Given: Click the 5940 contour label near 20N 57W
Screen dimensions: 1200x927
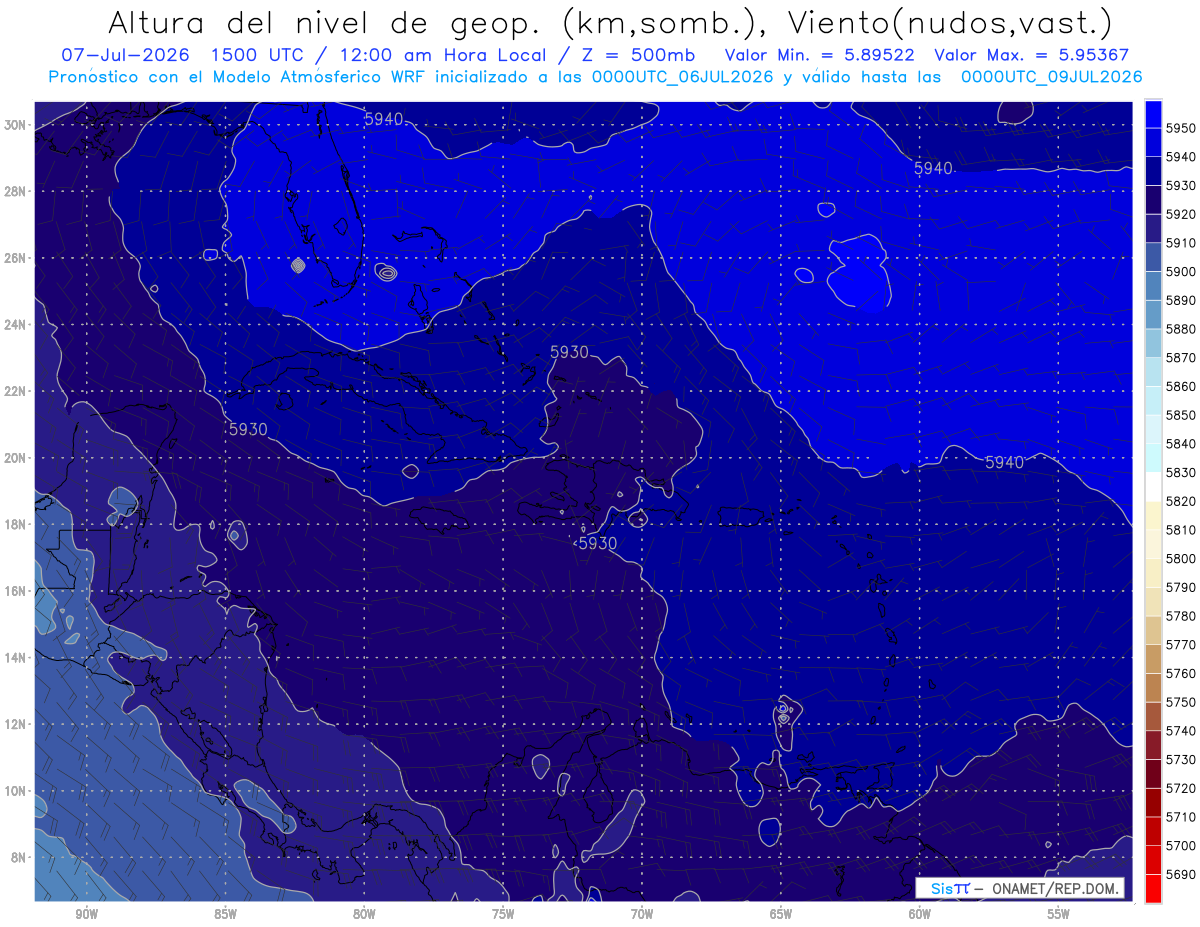Looking at the screenshot, I should point(1005,462).
